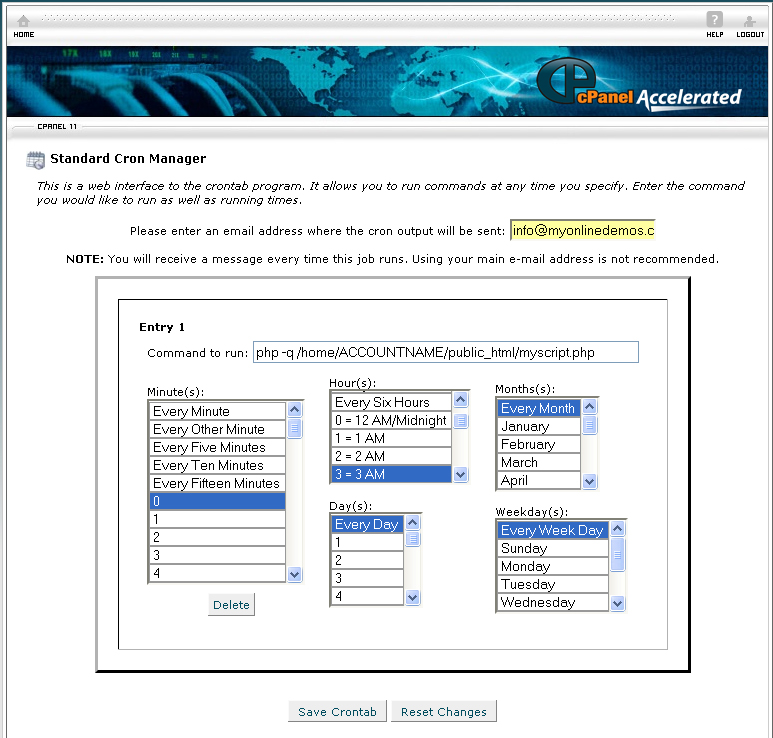The width and height of the screenshot is (773, 738).
Task: Click the Logout user icon
Action: pyautogui.click(x=749, y=21)
